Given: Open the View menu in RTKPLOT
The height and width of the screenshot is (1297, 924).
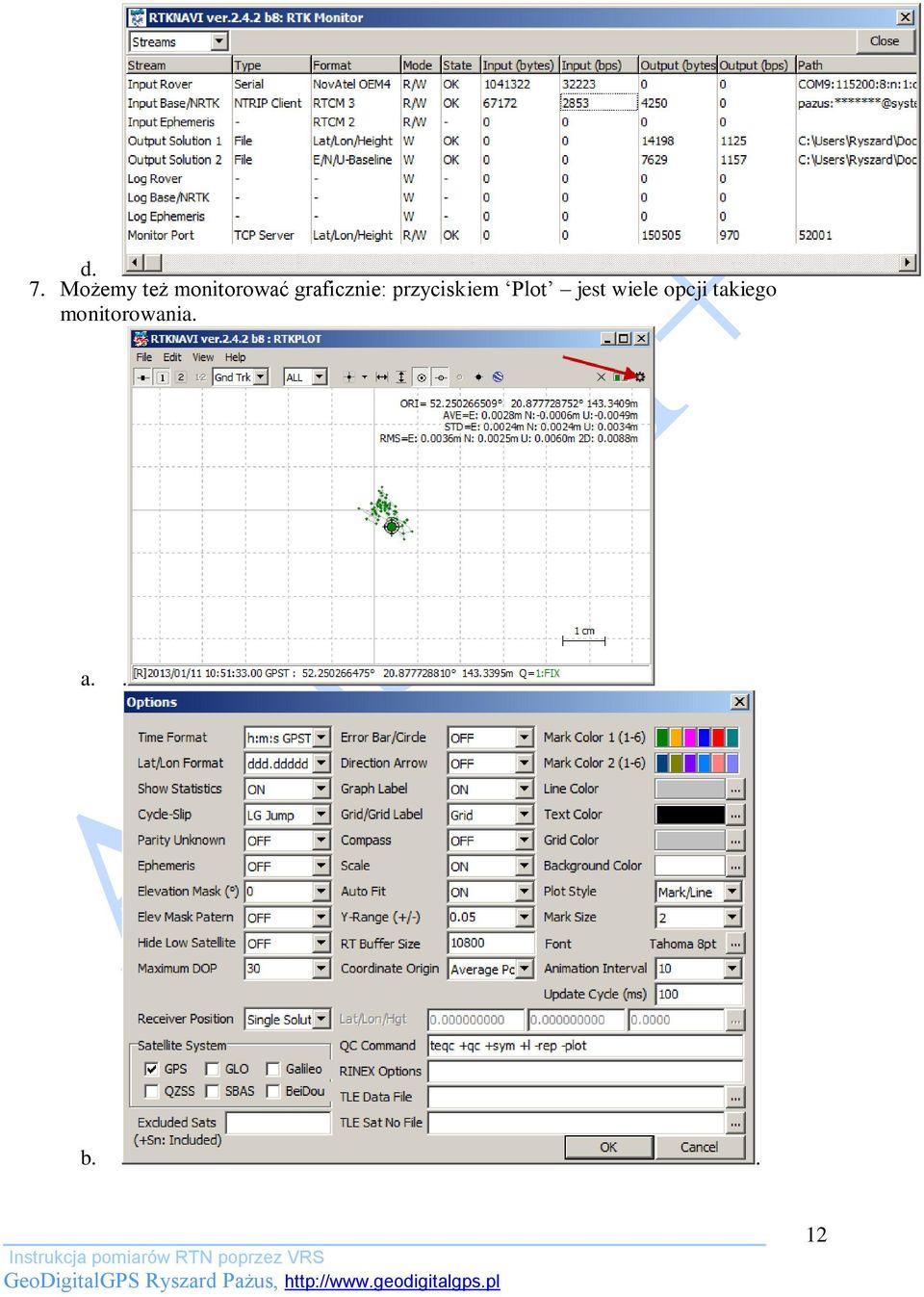Looking at the screenshot, I should tap(203, 357).
